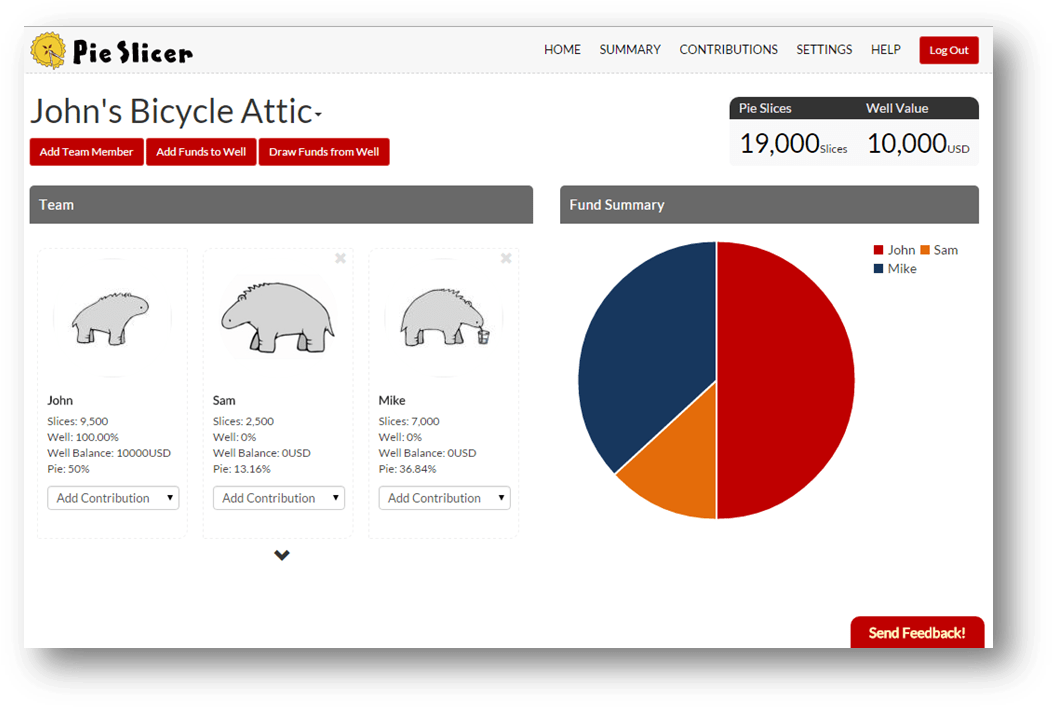Click the Fund Summary panel header
This screenshot has height=707, width=1052.
770,205
